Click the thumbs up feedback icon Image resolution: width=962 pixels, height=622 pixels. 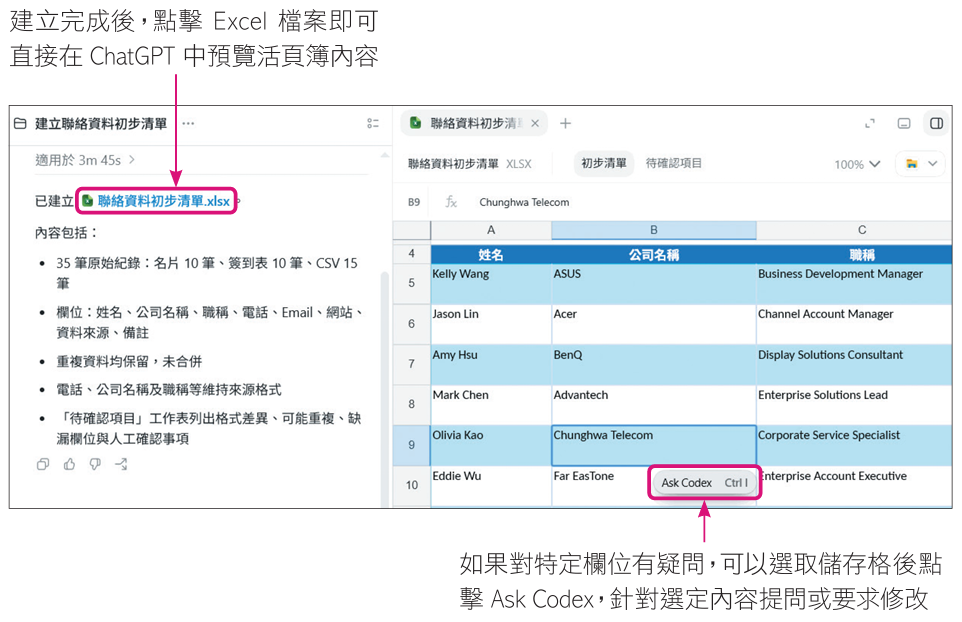coord(69,464)
